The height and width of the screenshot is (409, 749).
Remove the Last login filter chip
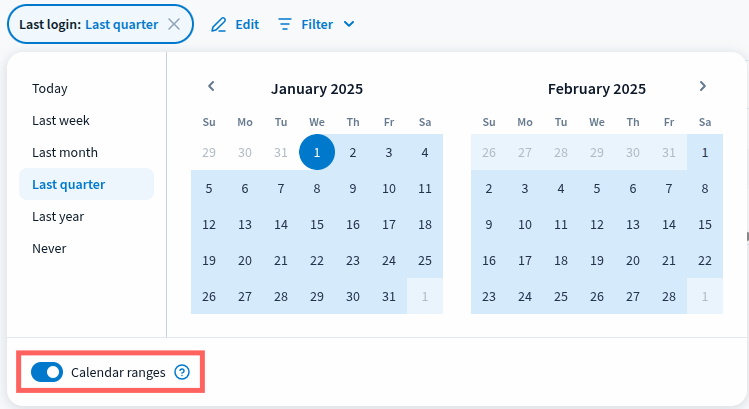(x=174, y=24)
